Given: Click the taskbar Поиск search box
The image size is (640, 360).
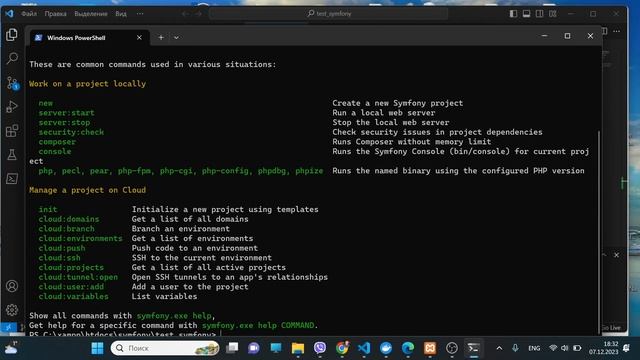Looking at the screenshot, I should coord(165,348).
